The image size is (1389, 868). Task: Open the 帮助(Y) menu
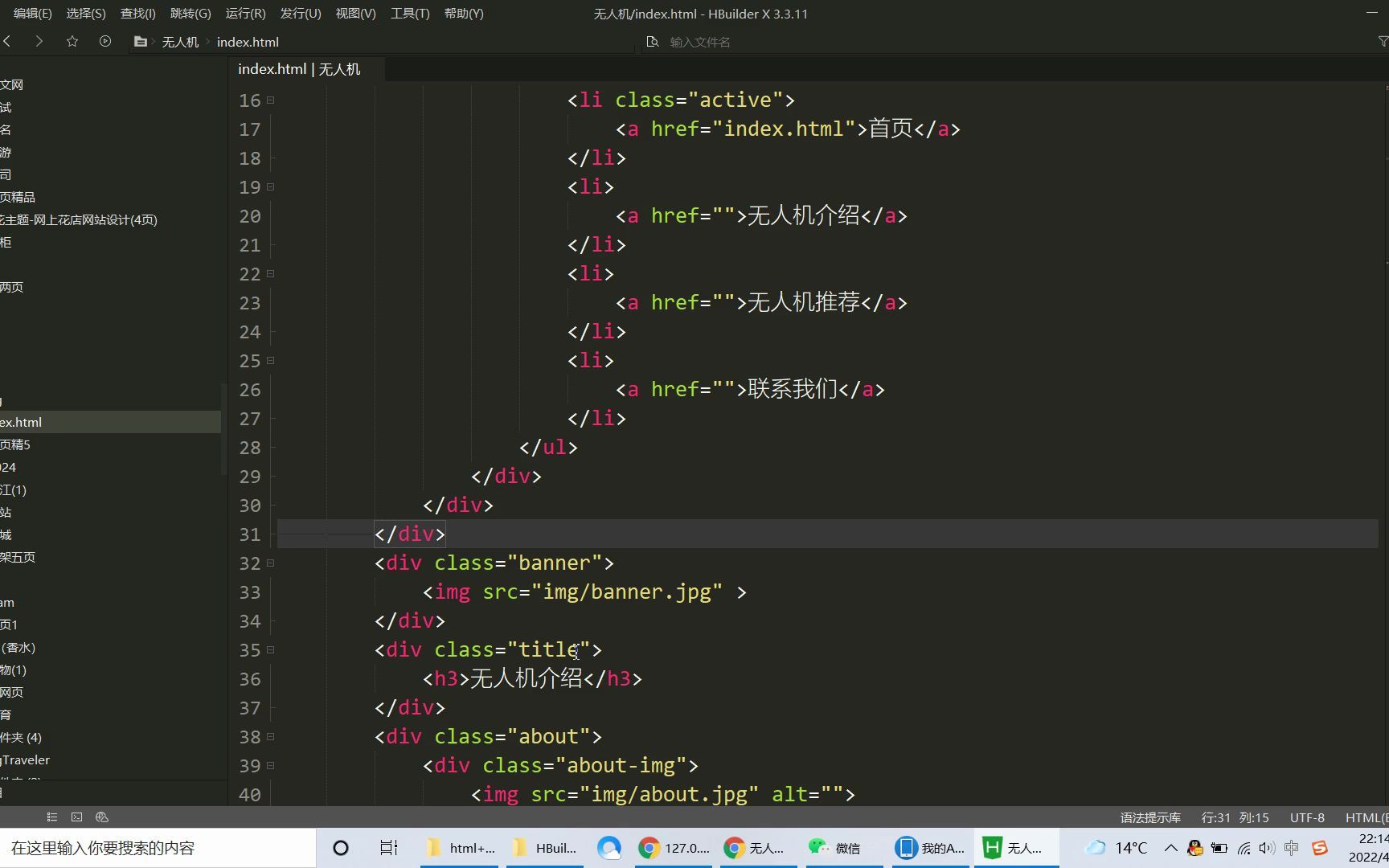[x=464, y=14]
